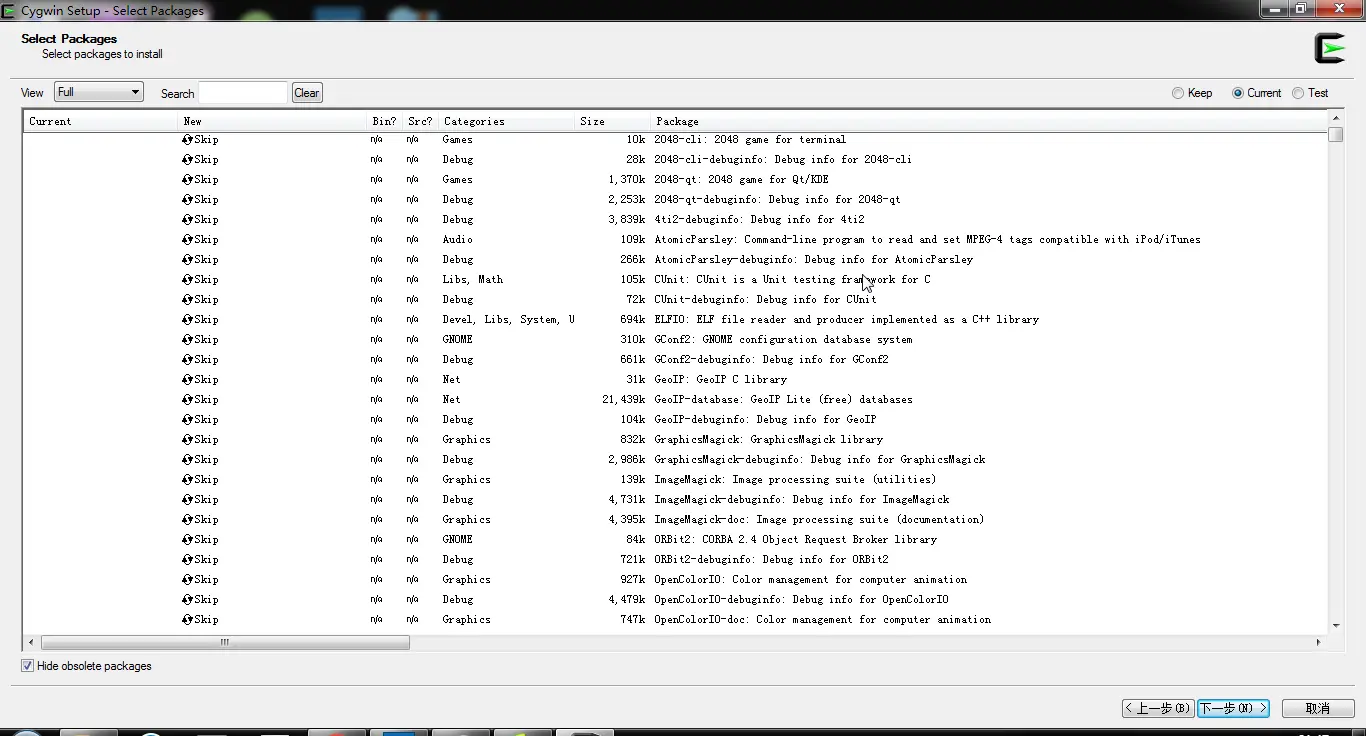Toggle Skip icon for ORBit2 CORBA package
This screenshot has width=1366, height=736.
tap(187, 540)
